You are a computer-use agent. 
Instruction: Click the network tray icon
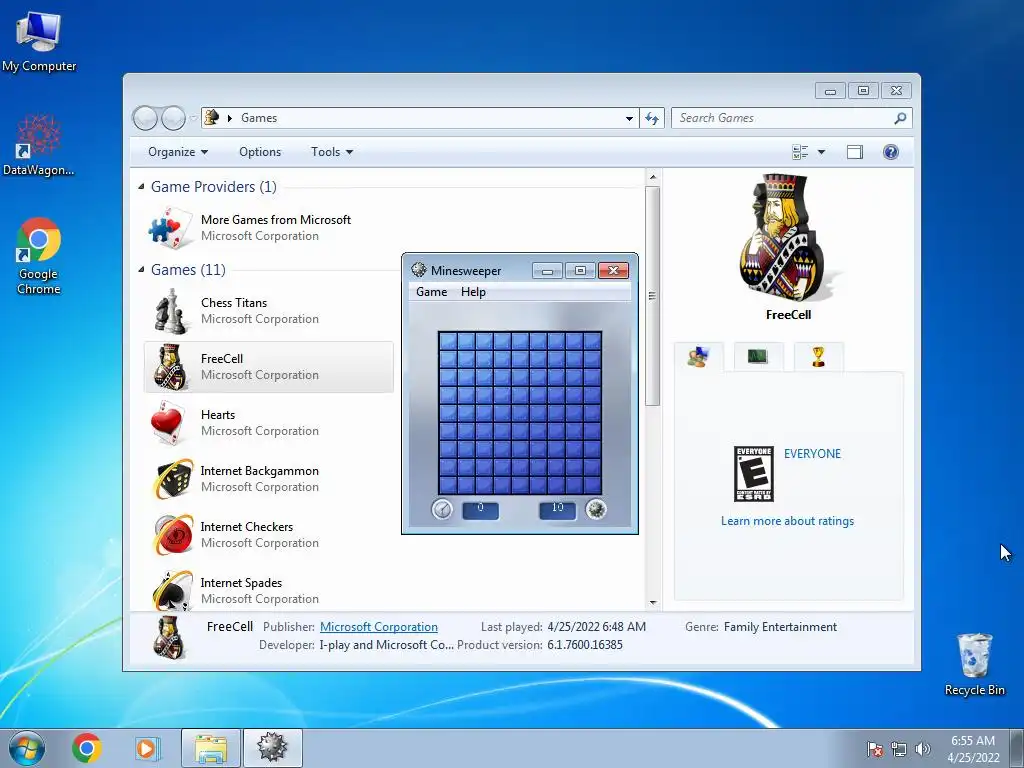[x=899, y=749]
